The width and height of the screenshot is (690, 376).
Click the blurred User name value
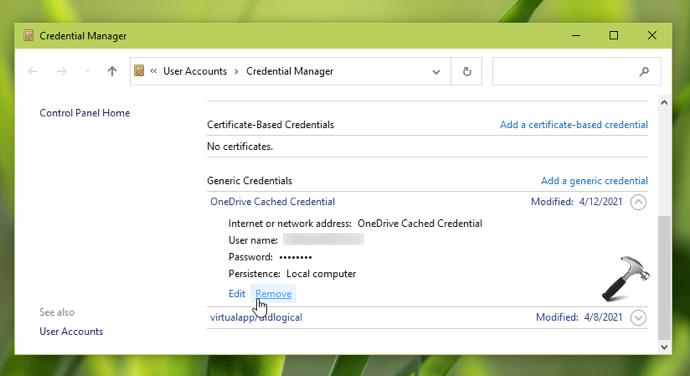pos(323,240)
